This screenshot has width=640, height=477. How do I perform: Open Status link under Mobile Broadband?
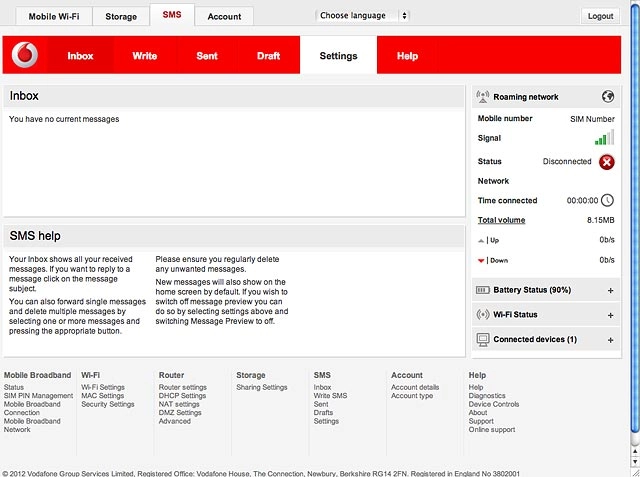(x=14, y=387)
